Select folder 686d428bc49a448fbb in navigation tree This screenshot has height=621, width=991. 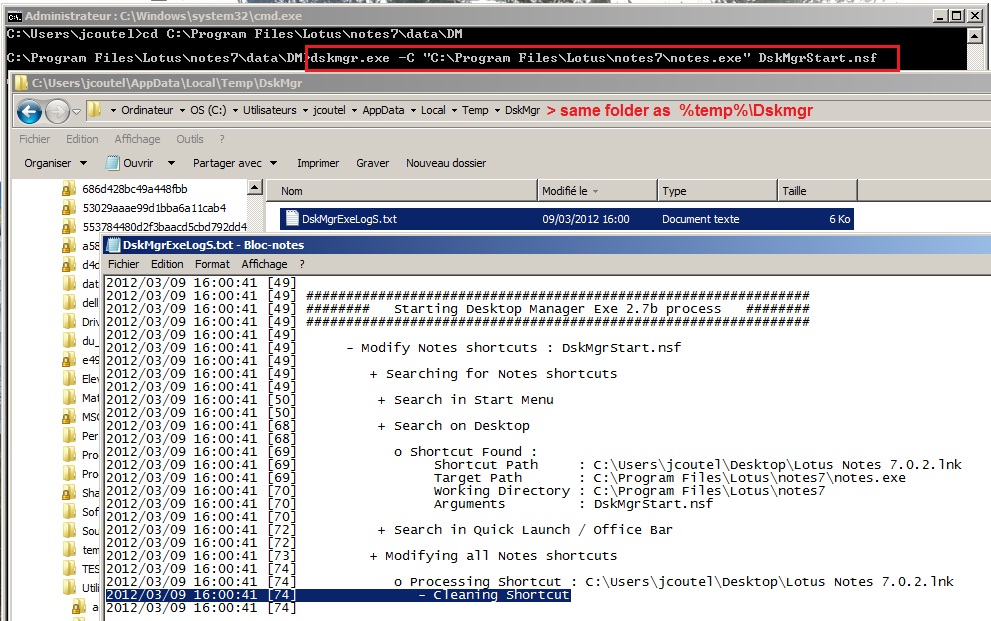click(x=135, y=189)
